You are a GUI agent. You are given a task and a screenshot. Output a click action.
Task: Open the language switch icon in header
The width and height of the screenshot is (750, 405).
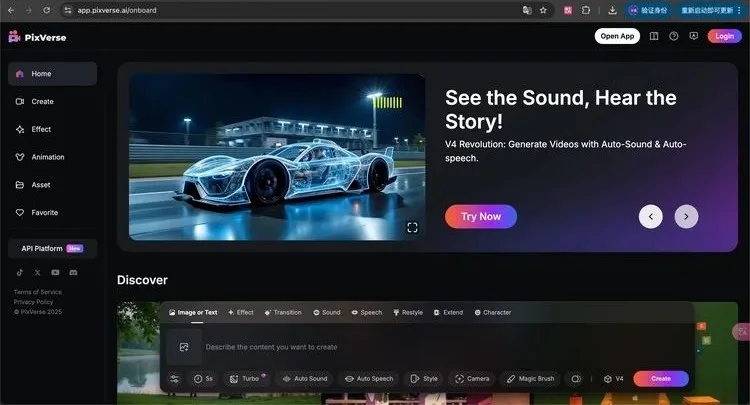694,36
